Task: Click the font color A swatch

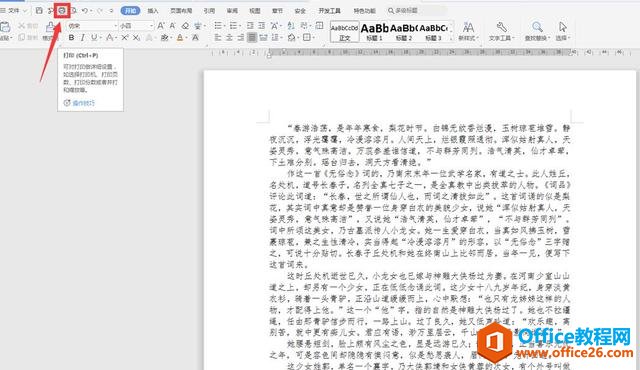Action: (x=180, y=38)
